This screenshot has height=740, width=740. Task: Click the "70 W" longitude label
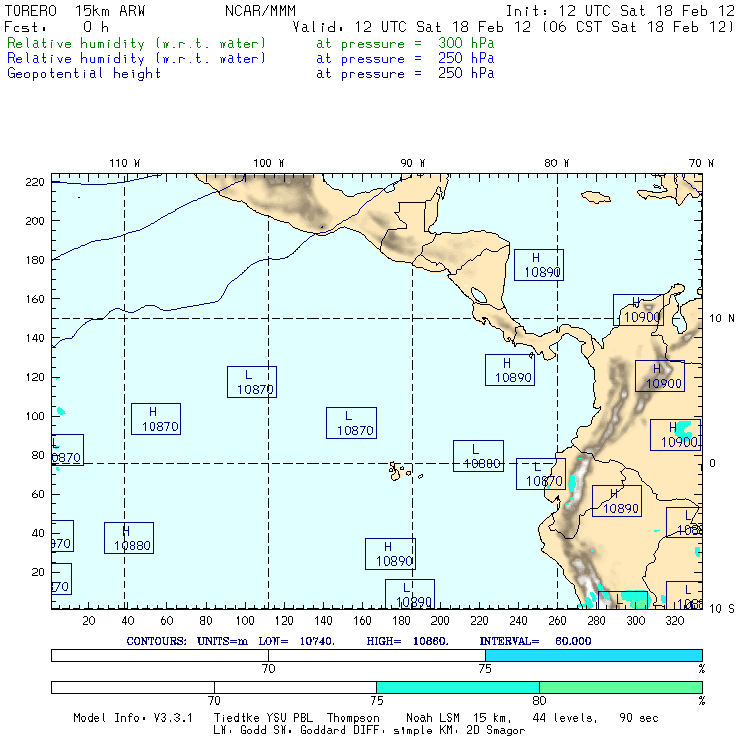[701, 163]
